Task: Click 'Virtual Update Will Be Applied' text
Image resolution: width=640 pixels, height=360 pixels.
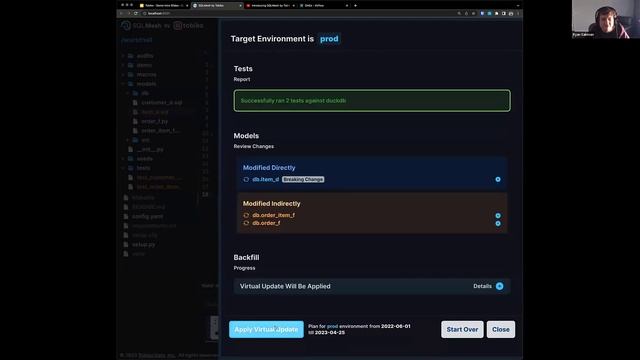Action: pos(285,286)
